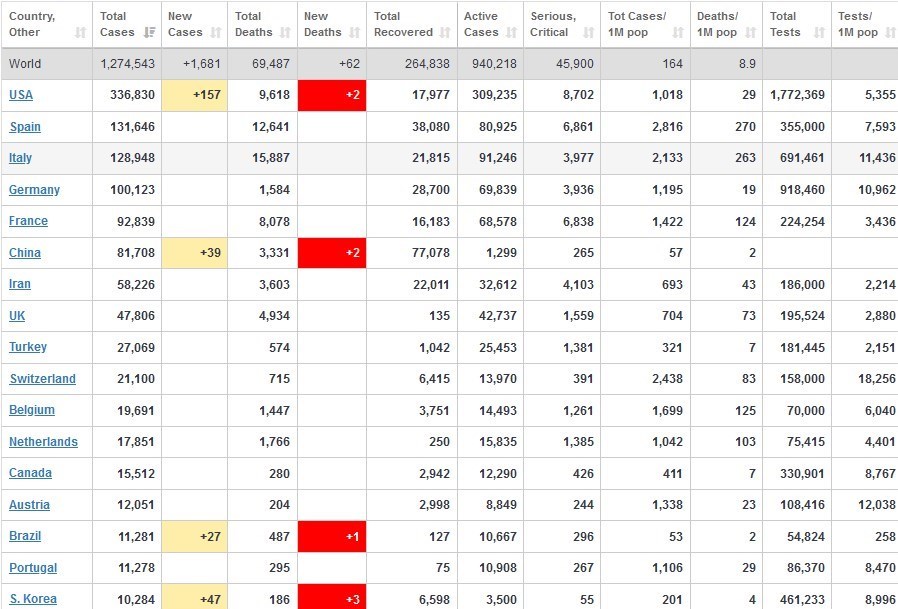Open the S. Korea country link
Viewport: 898px width, 609px height.
pyautogui.click(x=33, y=599)
